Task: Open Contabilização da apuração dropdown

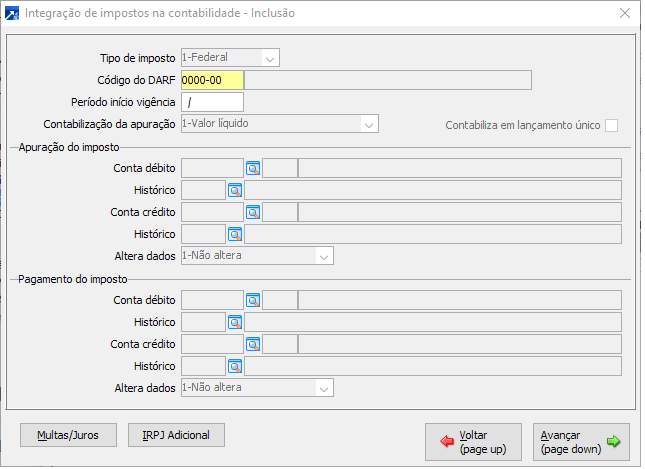Action: 369,124
